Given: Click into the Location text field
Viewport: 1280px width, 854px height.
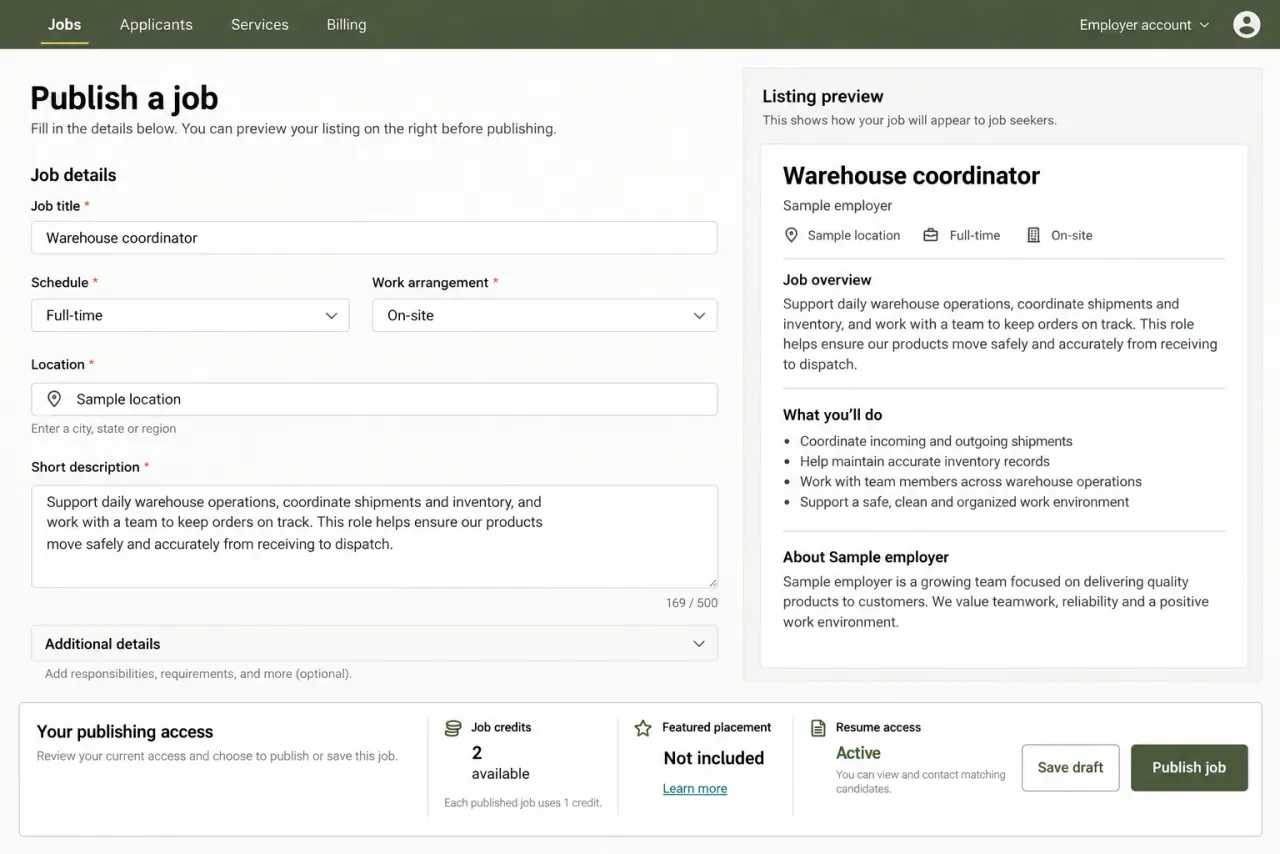Looking at the screenshot, I should pos(375,399).
